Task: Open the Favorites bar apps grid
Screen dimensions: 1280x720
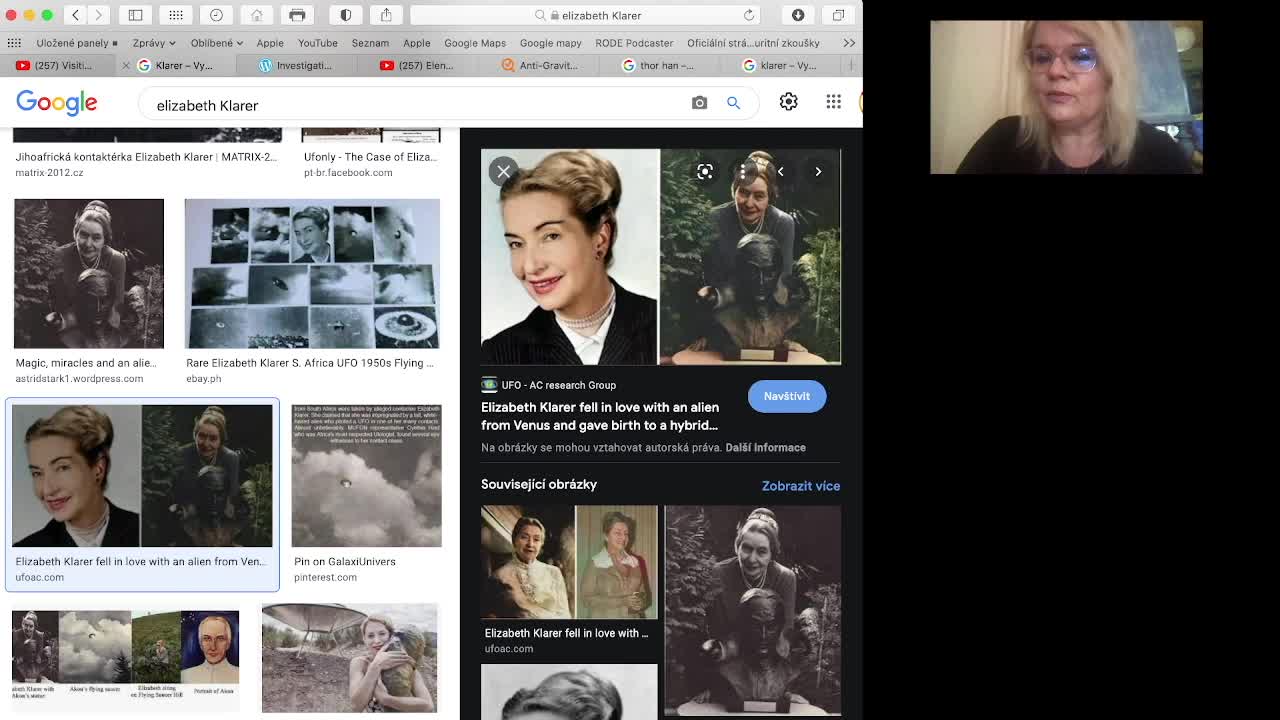Action: [14, 43]
